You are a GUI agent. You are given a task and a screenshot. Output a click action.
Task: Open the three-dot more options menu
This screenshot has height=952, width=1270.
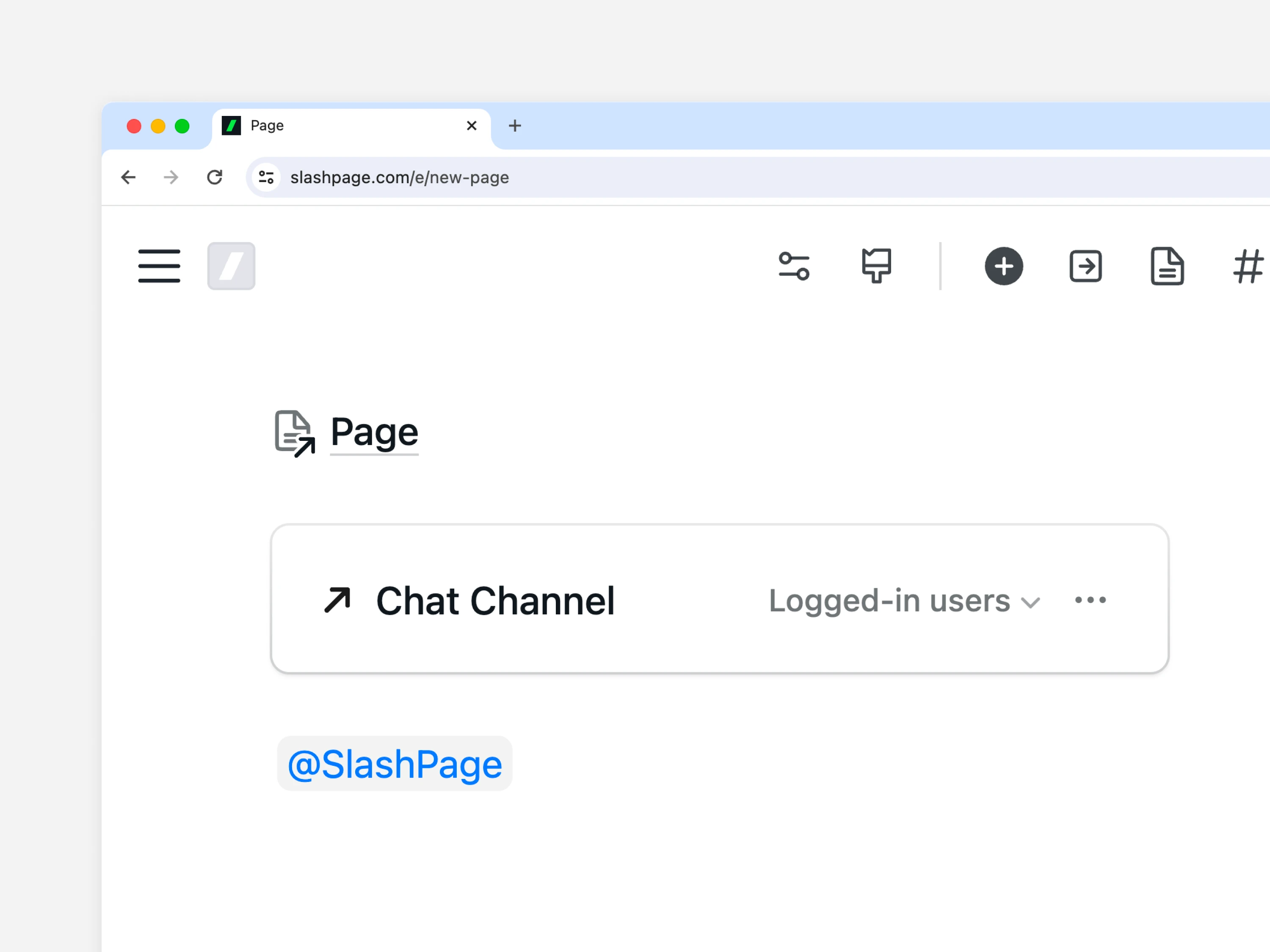tap(1090, 600)
